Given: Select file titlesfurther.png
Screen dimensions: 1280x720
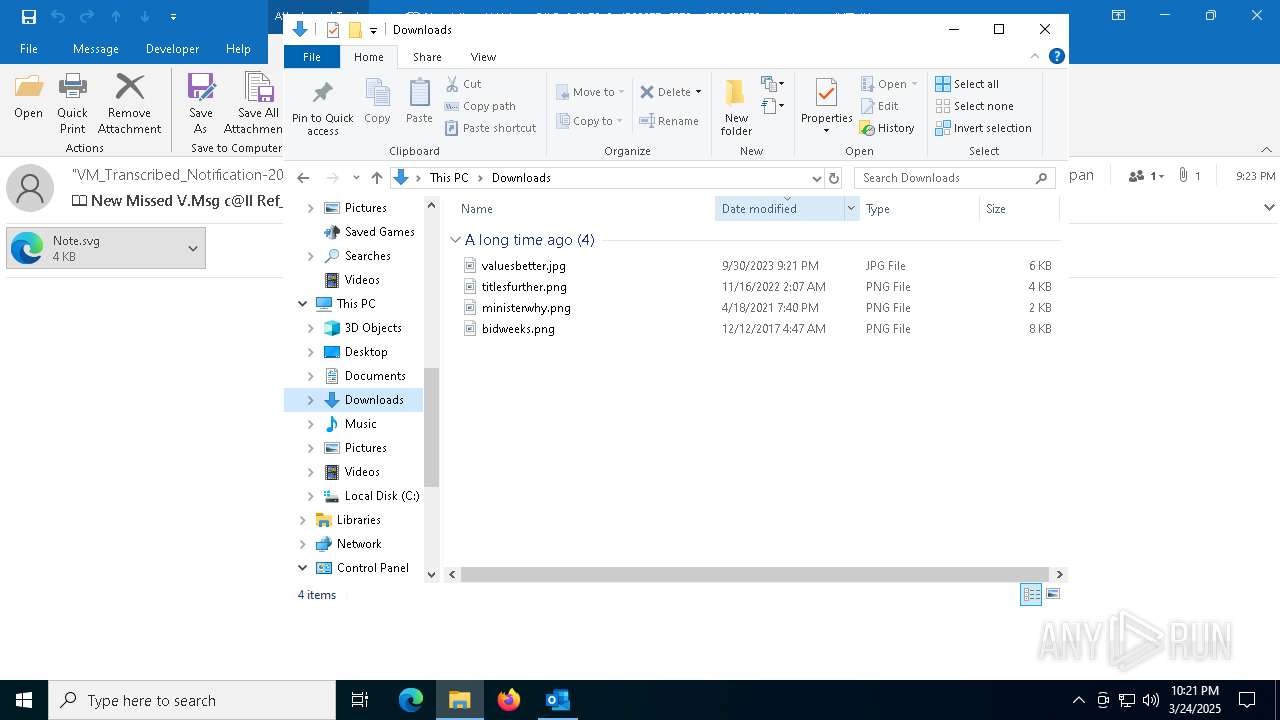Looking at the screenshot, I should pyautogui.click(x=524, y=287).
